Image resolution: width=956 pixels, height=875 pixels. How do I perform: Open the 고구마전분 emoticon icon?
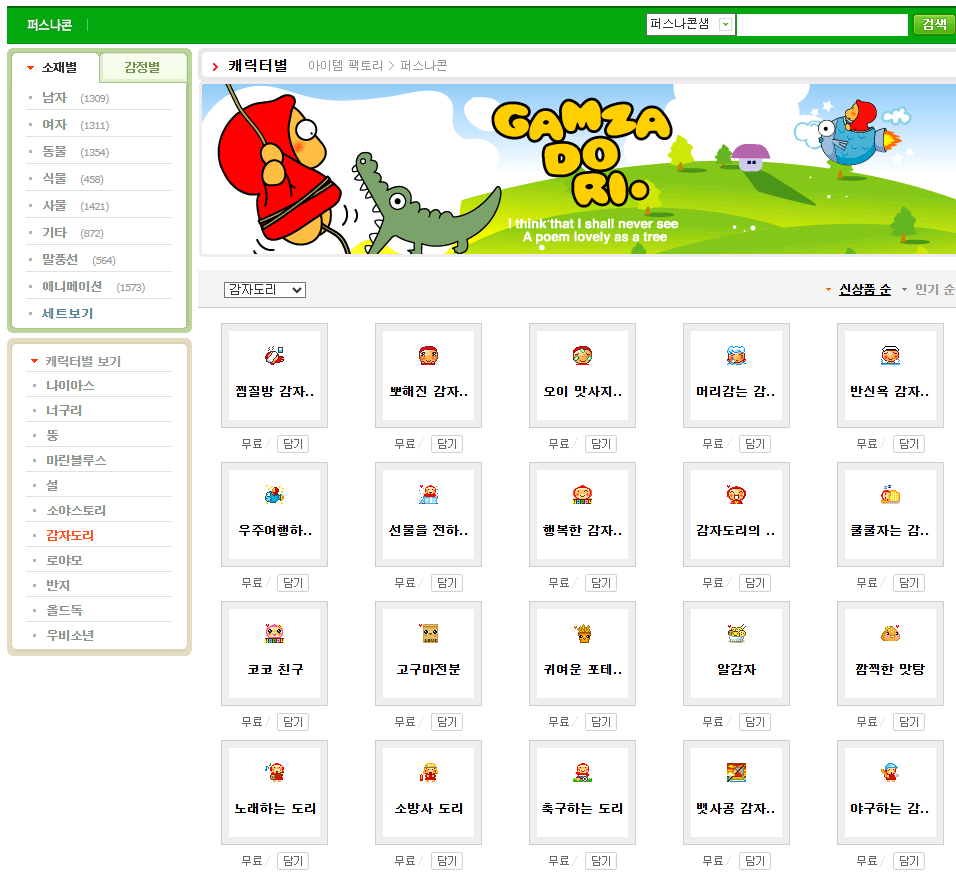pos(429,633)
